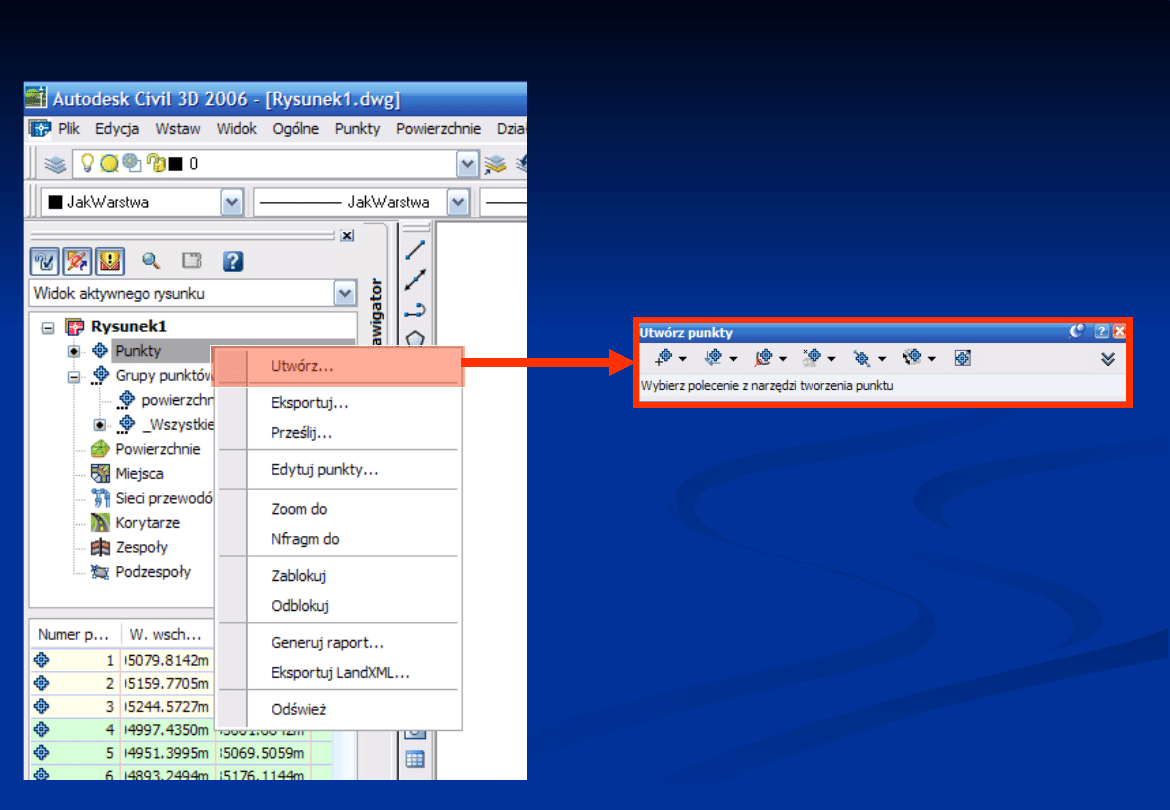Select Grupy punktów tree item
The height and width of the screenshot is (810, 1170).
(x=163, y=375)
